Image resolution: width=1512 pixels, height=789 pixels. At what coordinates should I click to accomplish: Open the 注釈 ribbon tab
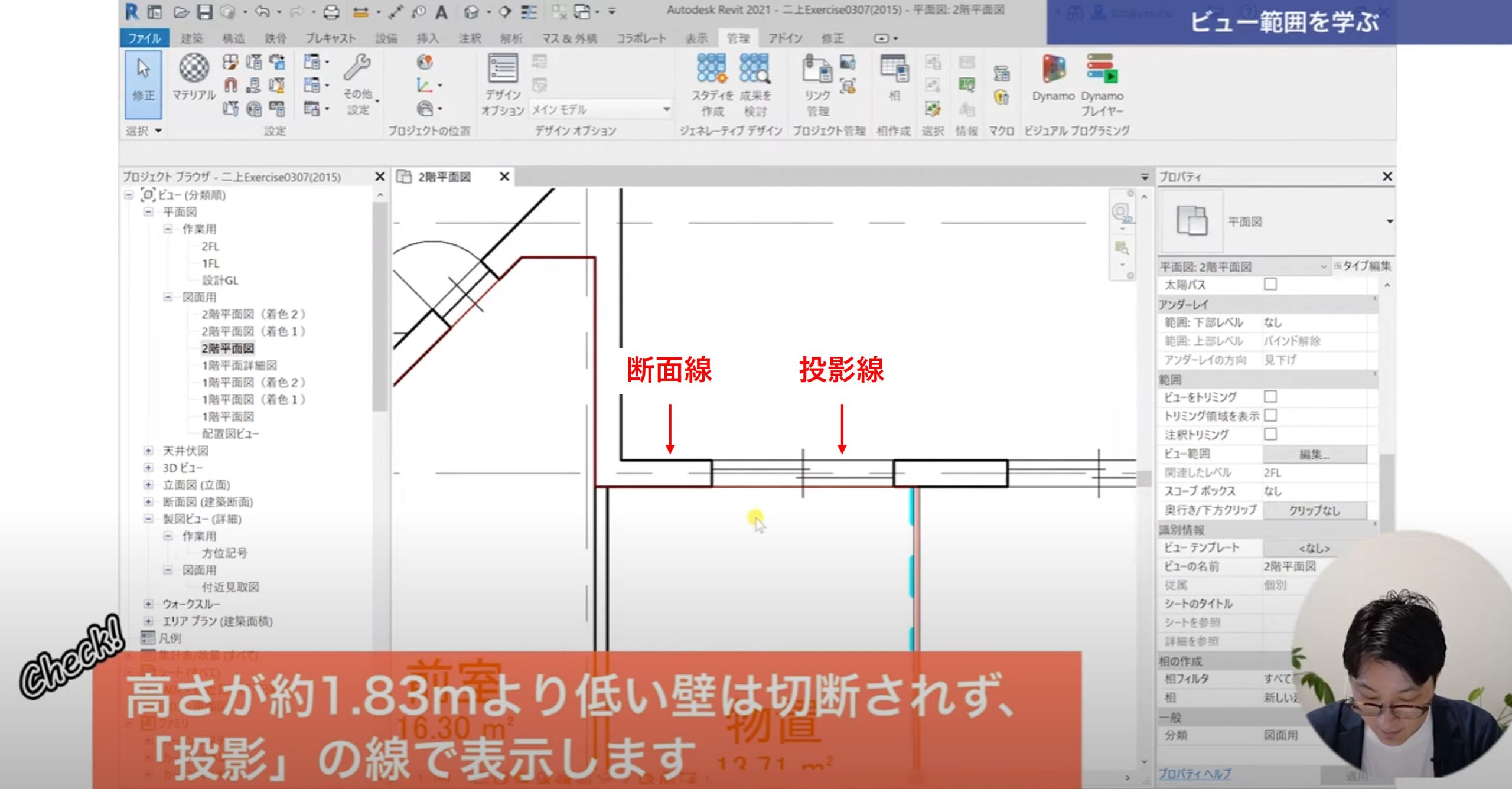(470, 38)
